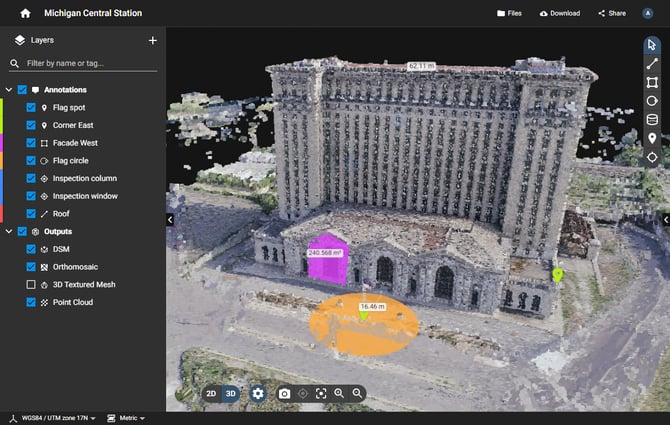Screen dimensions: 670x425
Task: Click the greyed-out inspection diamond icon
Action: (x=303, y=393)
